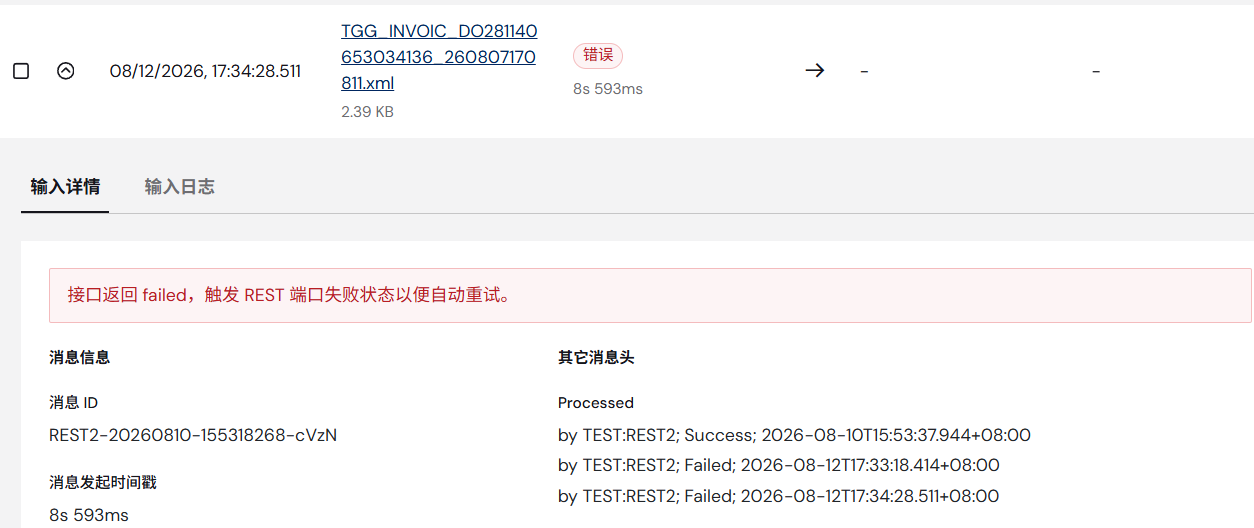The height and width of the screenshot is (528, 1254).
Task: Click the 其它消息头 section heading
Action: [596, 357]
